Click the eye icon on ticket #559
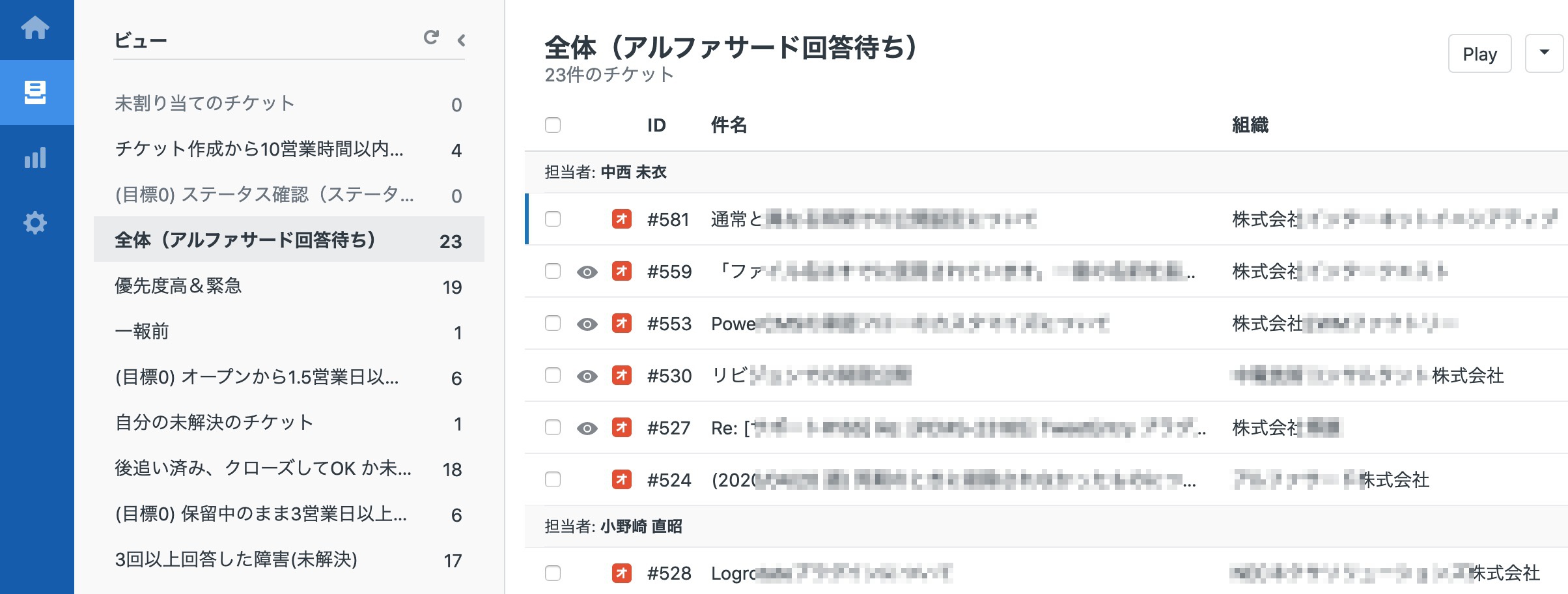Screen dimensions: 1568x594 [587, 272]
